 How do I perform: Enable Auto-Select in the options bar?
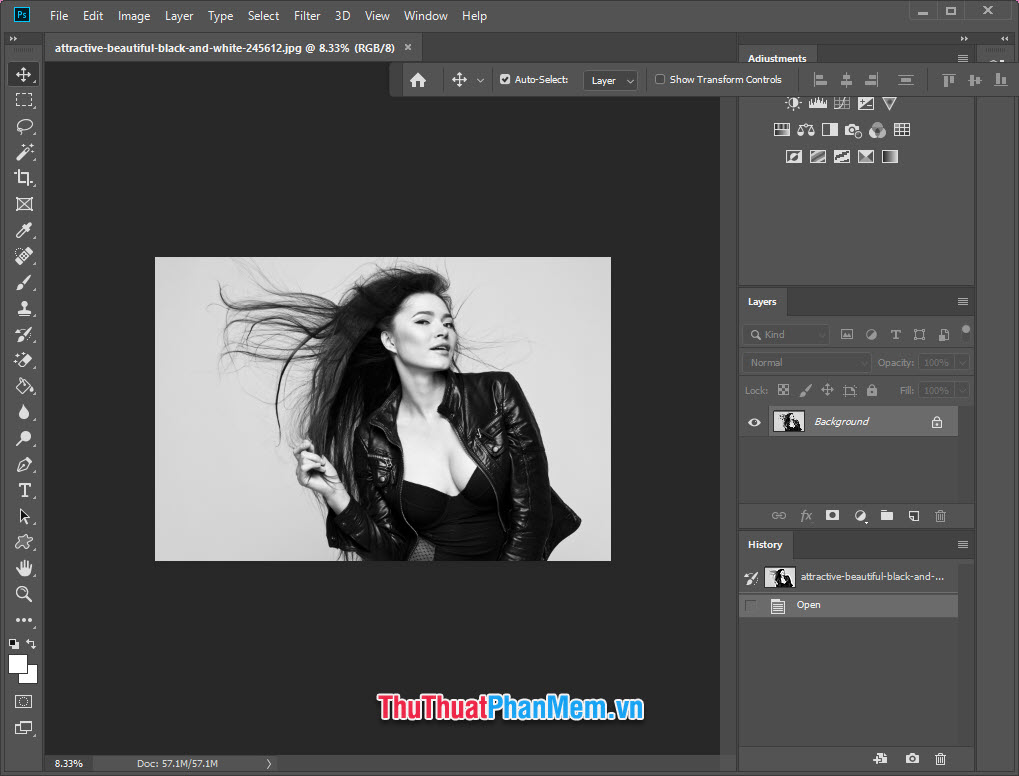pyautogui.click(x=505, y=79)
